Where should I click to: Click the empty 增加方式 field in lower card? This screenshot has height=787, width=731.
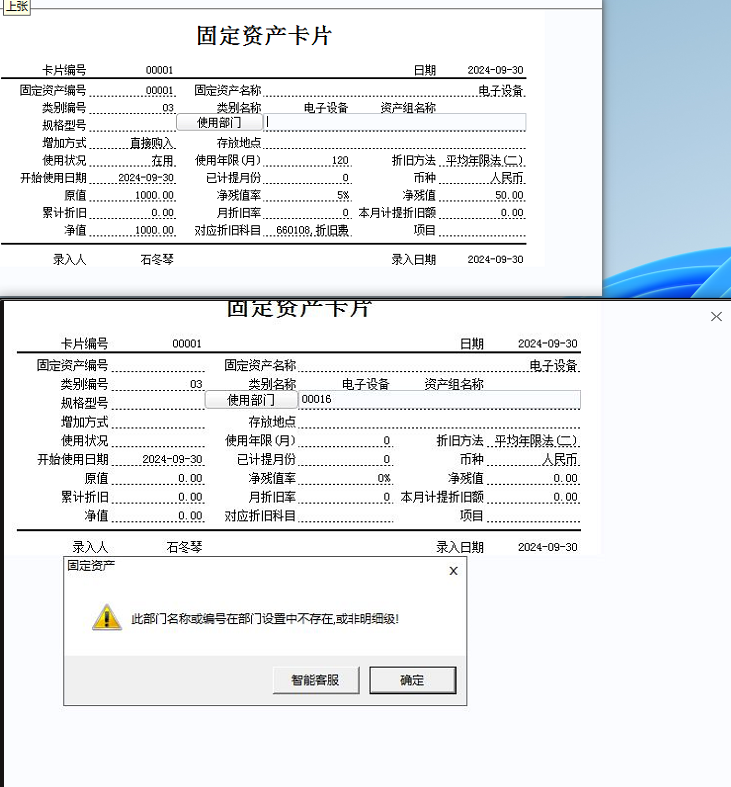tap(158, 422)
